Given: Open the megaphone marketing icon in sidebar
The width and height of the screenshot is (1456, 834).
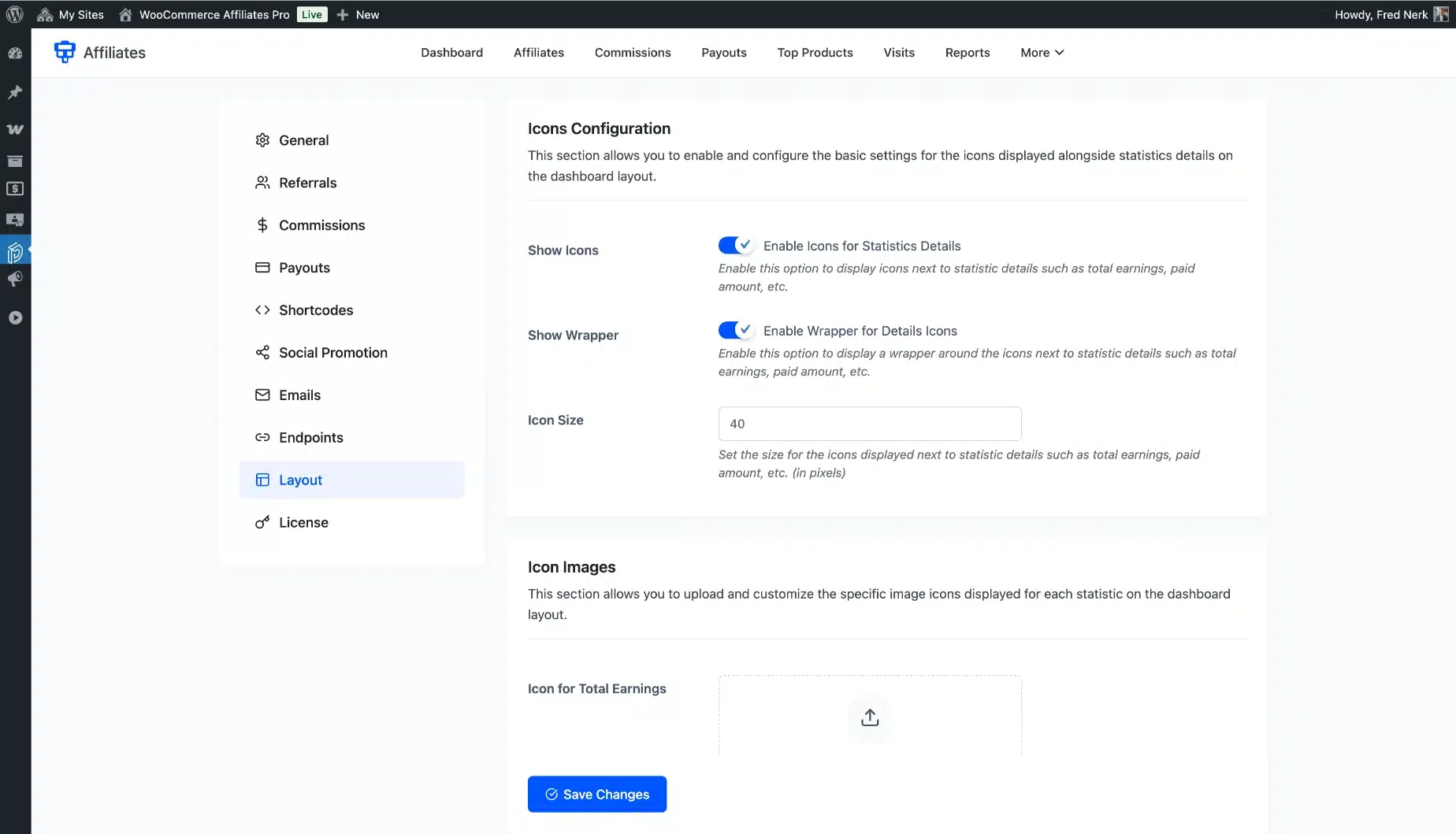Looking at the screenshot, I should point(15,280).
